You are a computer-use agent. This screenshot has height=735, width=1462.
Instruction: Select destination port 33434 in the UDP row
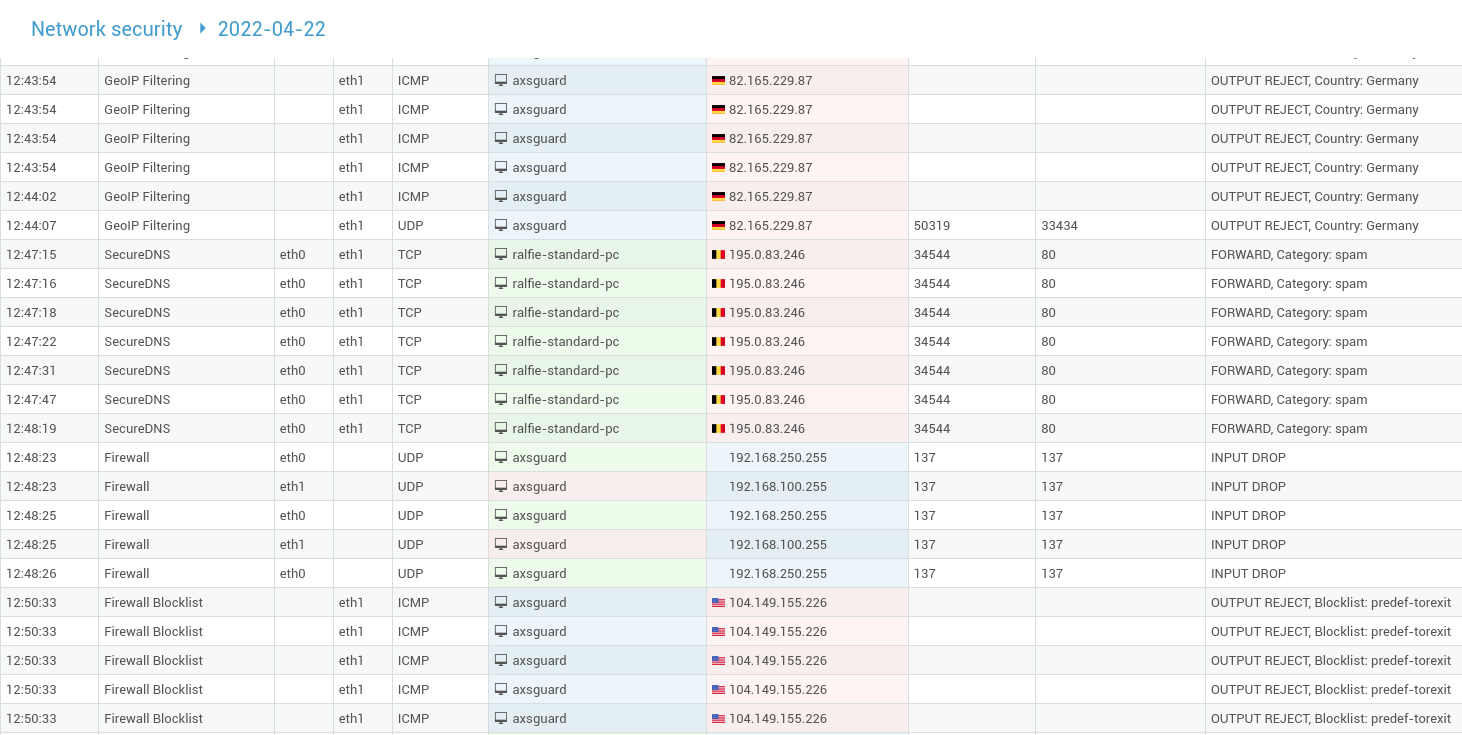1059,225
